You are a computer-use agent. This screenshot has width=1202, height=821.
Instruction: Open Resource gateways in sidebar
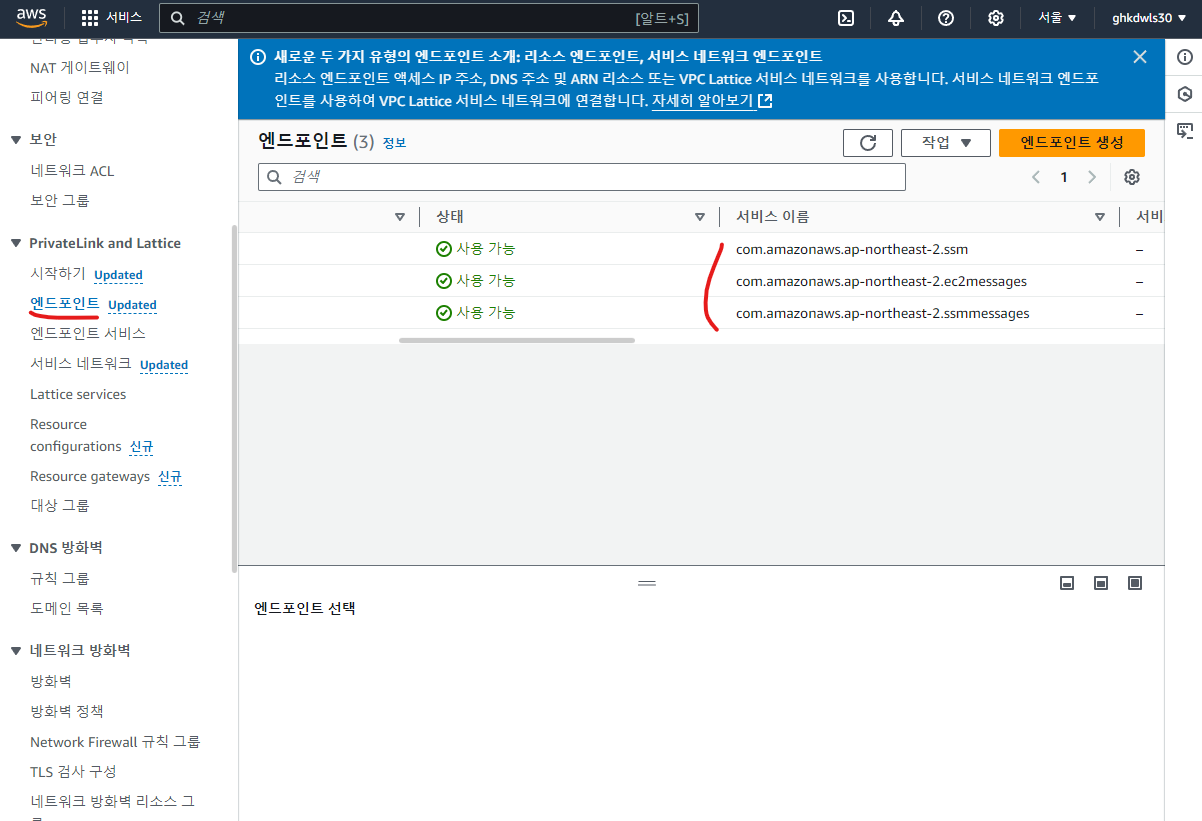point(90,477)
